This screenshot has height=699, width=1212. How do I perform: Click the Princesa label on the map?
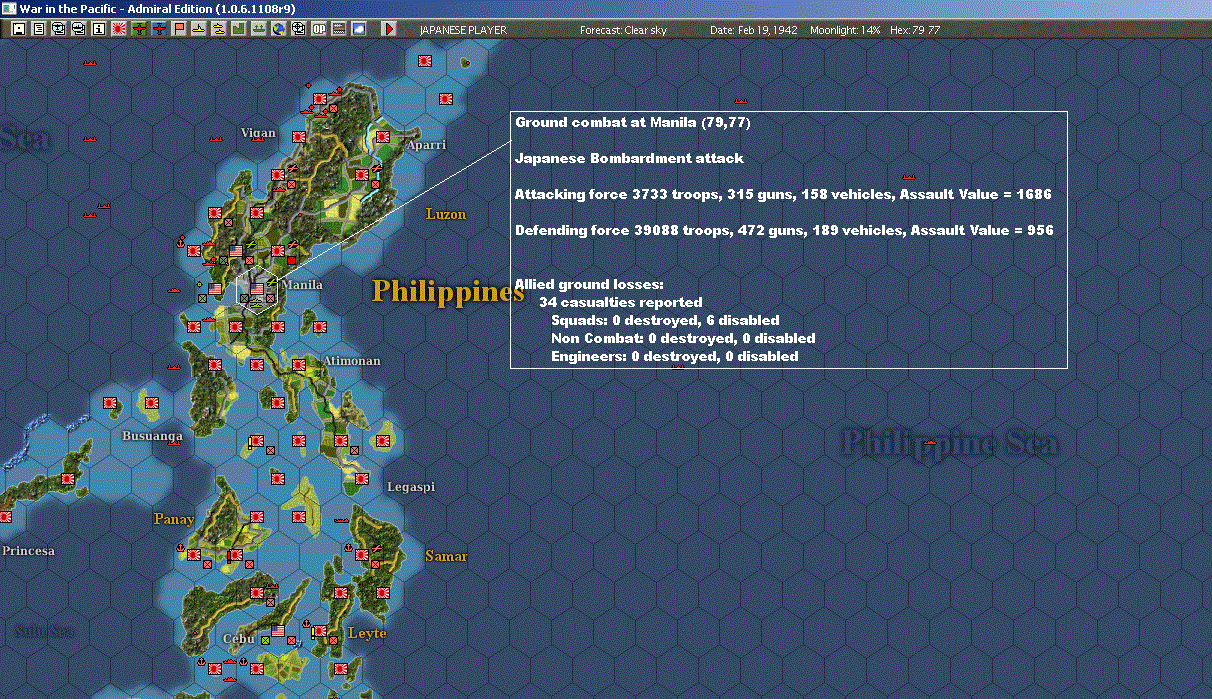28,551
